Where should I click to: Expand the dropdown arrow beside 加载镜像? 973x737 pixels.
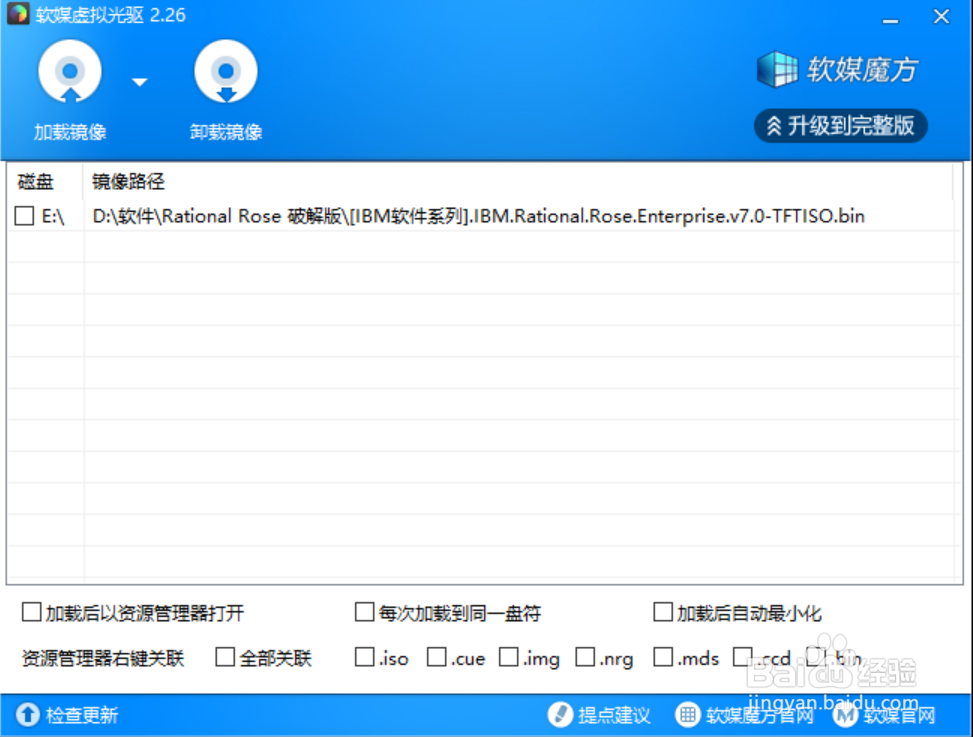[x=140, y=82]
